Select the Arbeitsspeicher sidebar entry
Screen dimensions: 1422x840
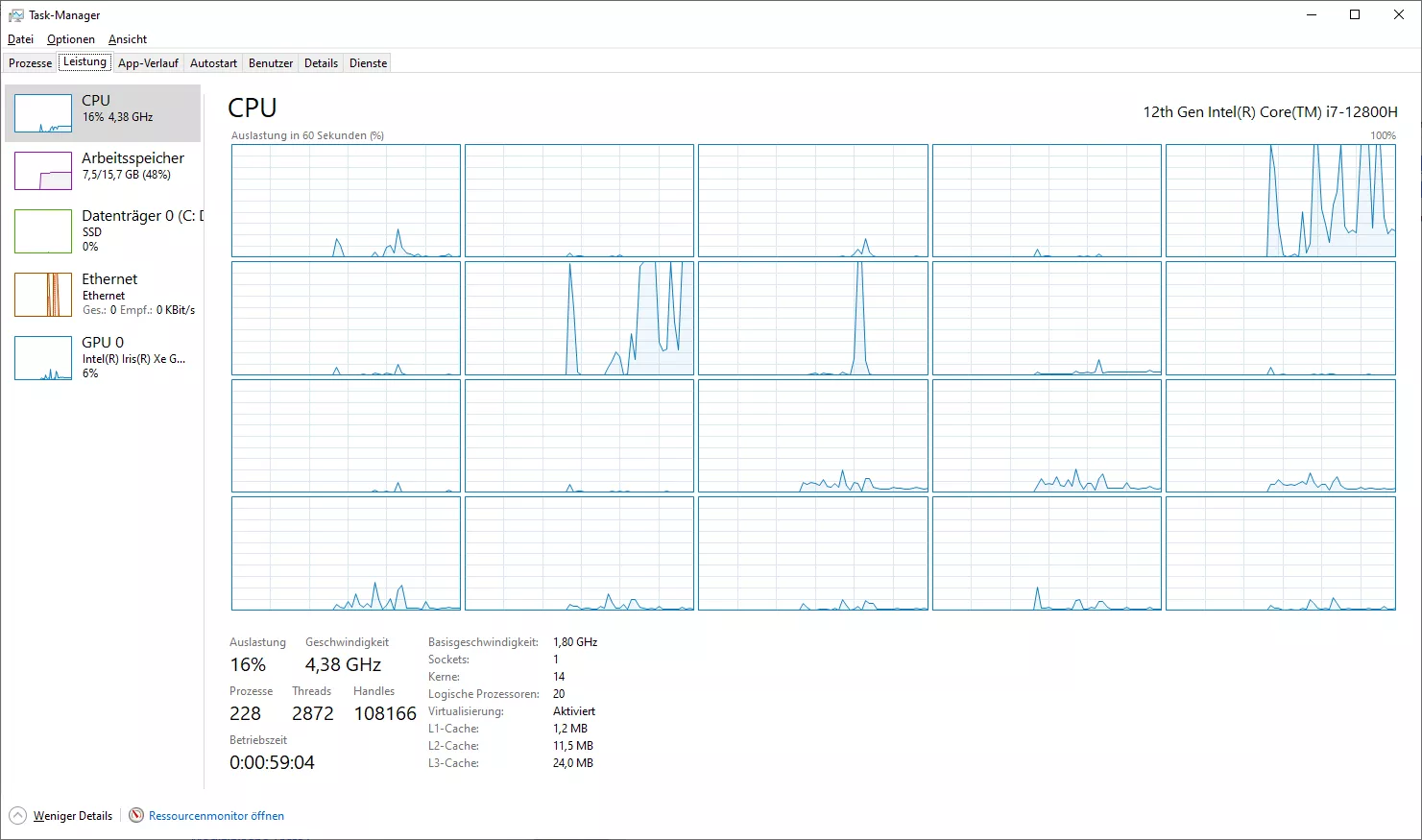tap(103, 171)
